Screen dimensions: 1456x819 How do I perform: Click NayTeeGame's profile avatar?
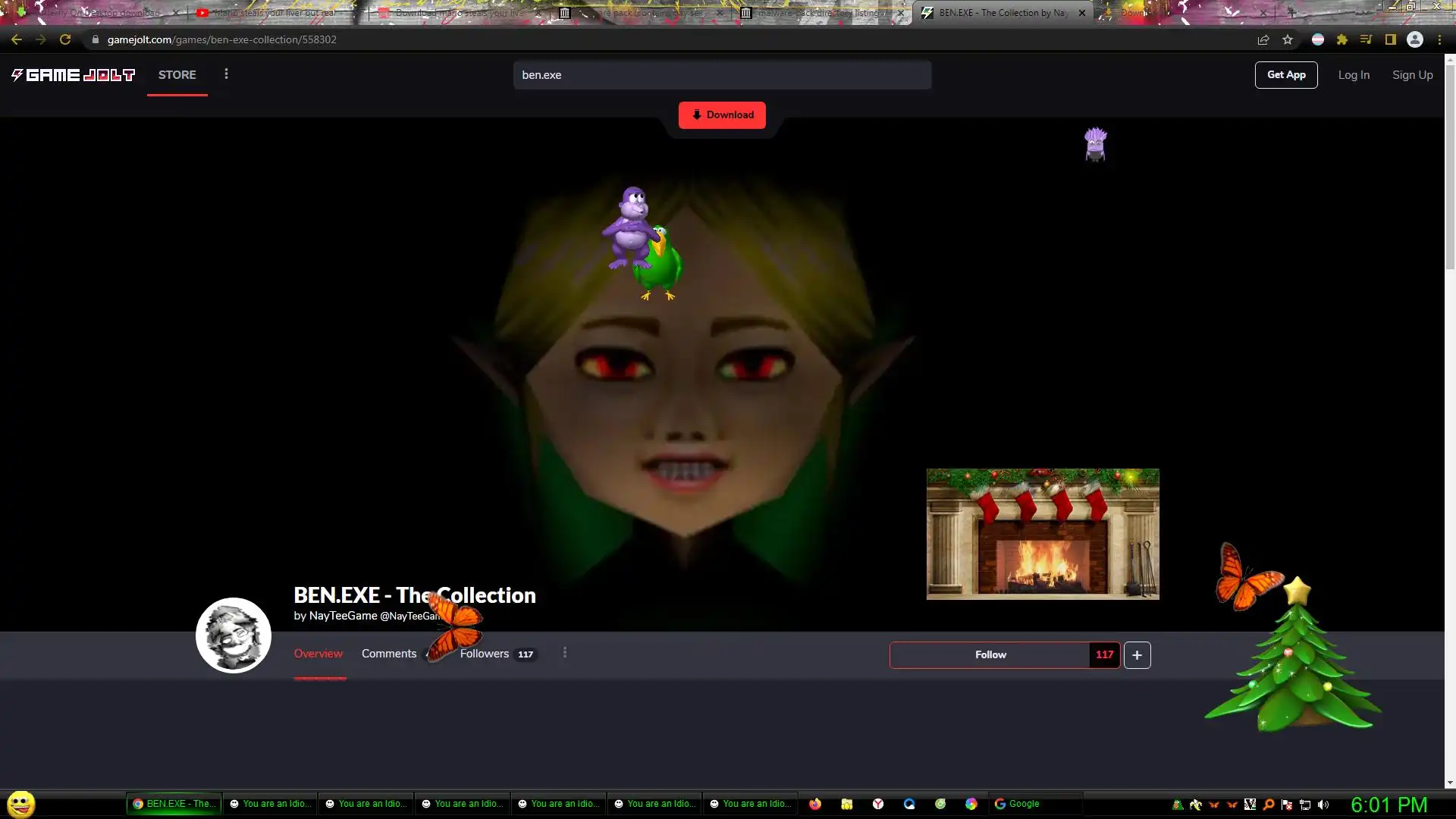coord(234,635)
